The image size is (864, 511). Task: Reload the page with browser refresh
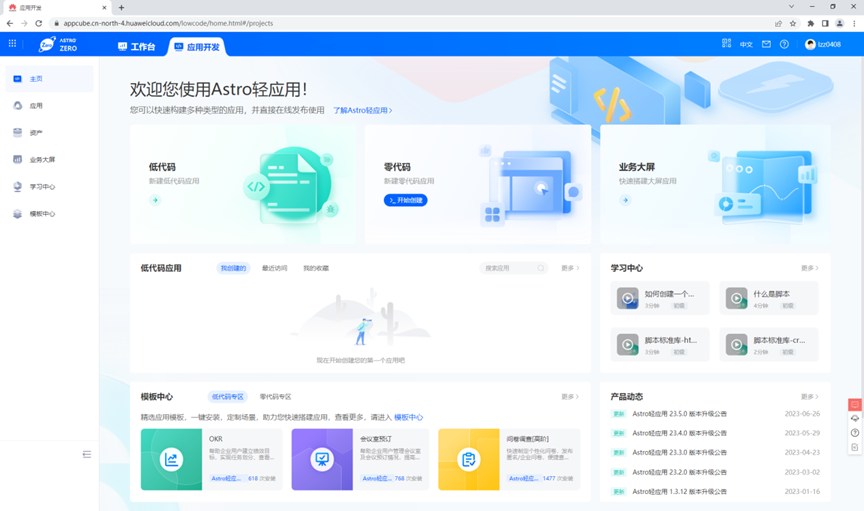point(39,23)
